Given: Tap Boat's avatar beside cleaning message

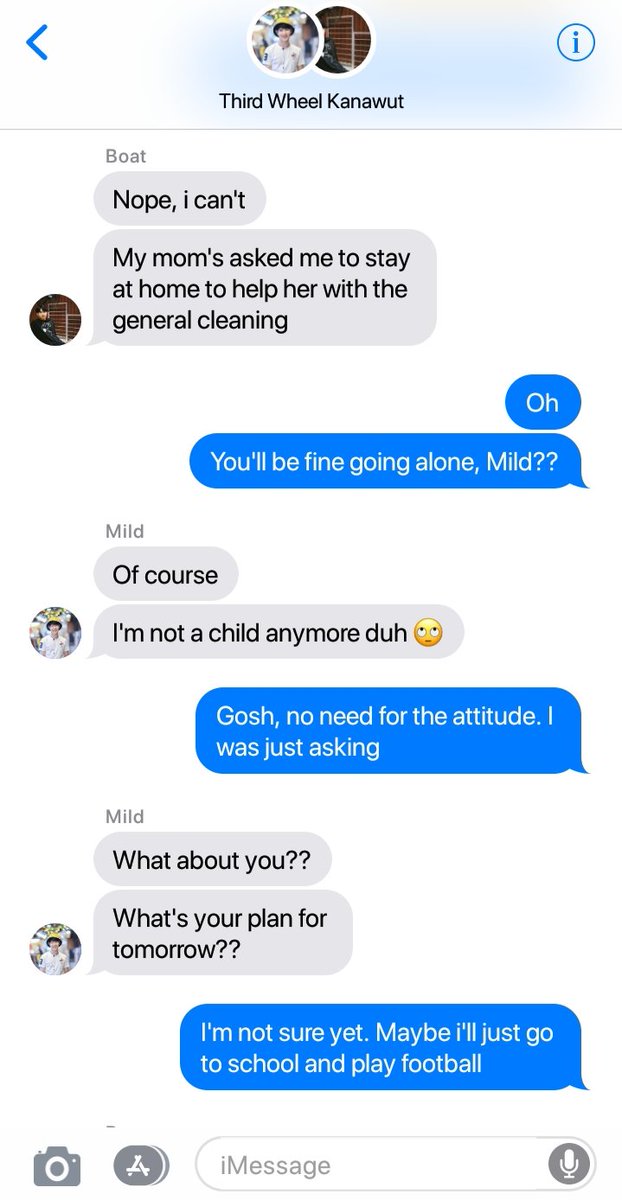Looking at the screenshot, I should [55, 320].
